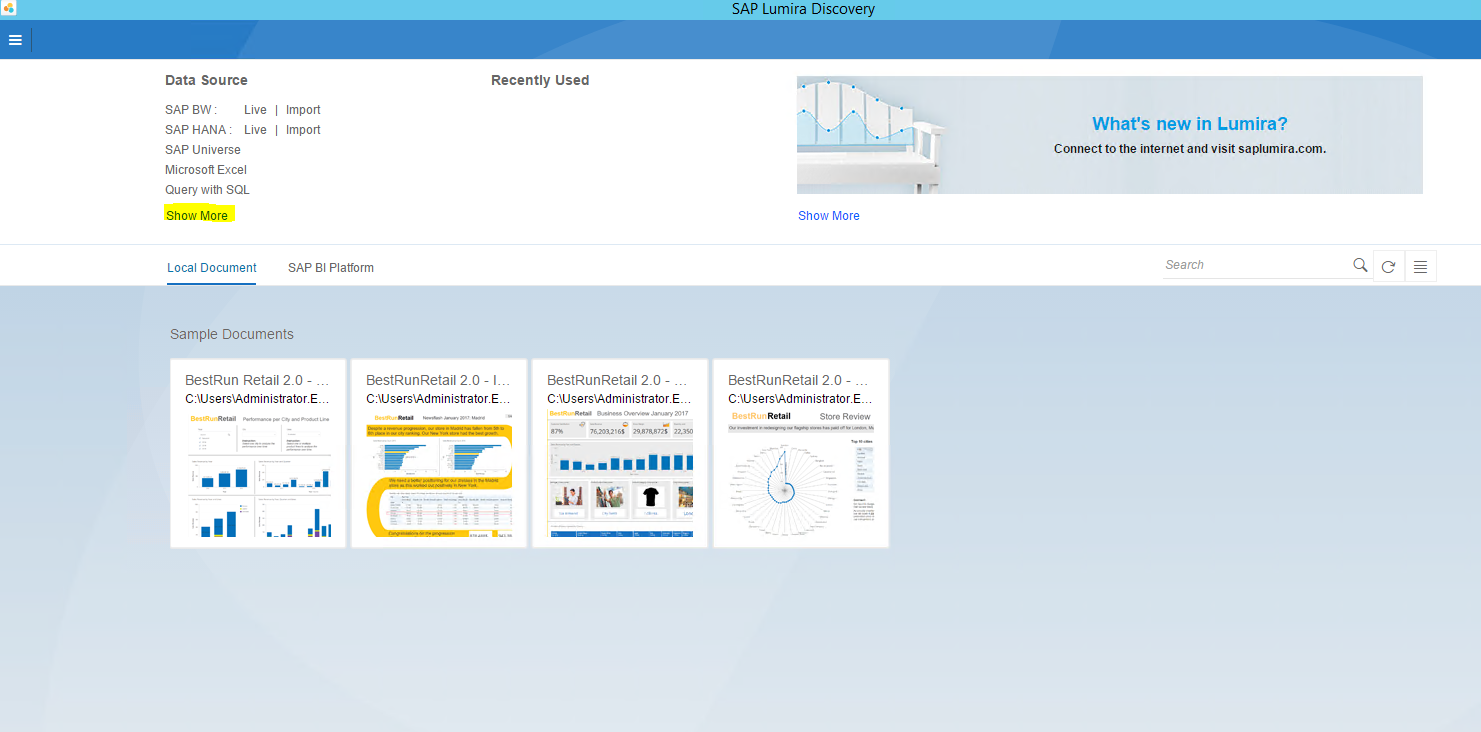Select Query with SQL data source
This screenshot has height=732, width=1481.
(x=207, y=190)
